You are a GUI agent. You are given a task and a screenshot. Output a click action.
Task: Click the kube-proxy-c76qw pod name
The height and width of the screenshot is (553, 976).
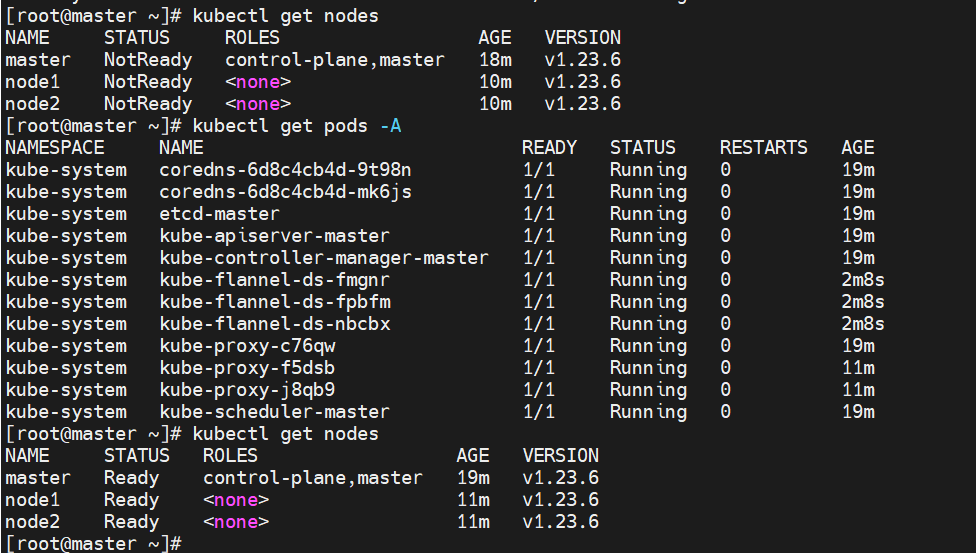click(x=247, y=346)
